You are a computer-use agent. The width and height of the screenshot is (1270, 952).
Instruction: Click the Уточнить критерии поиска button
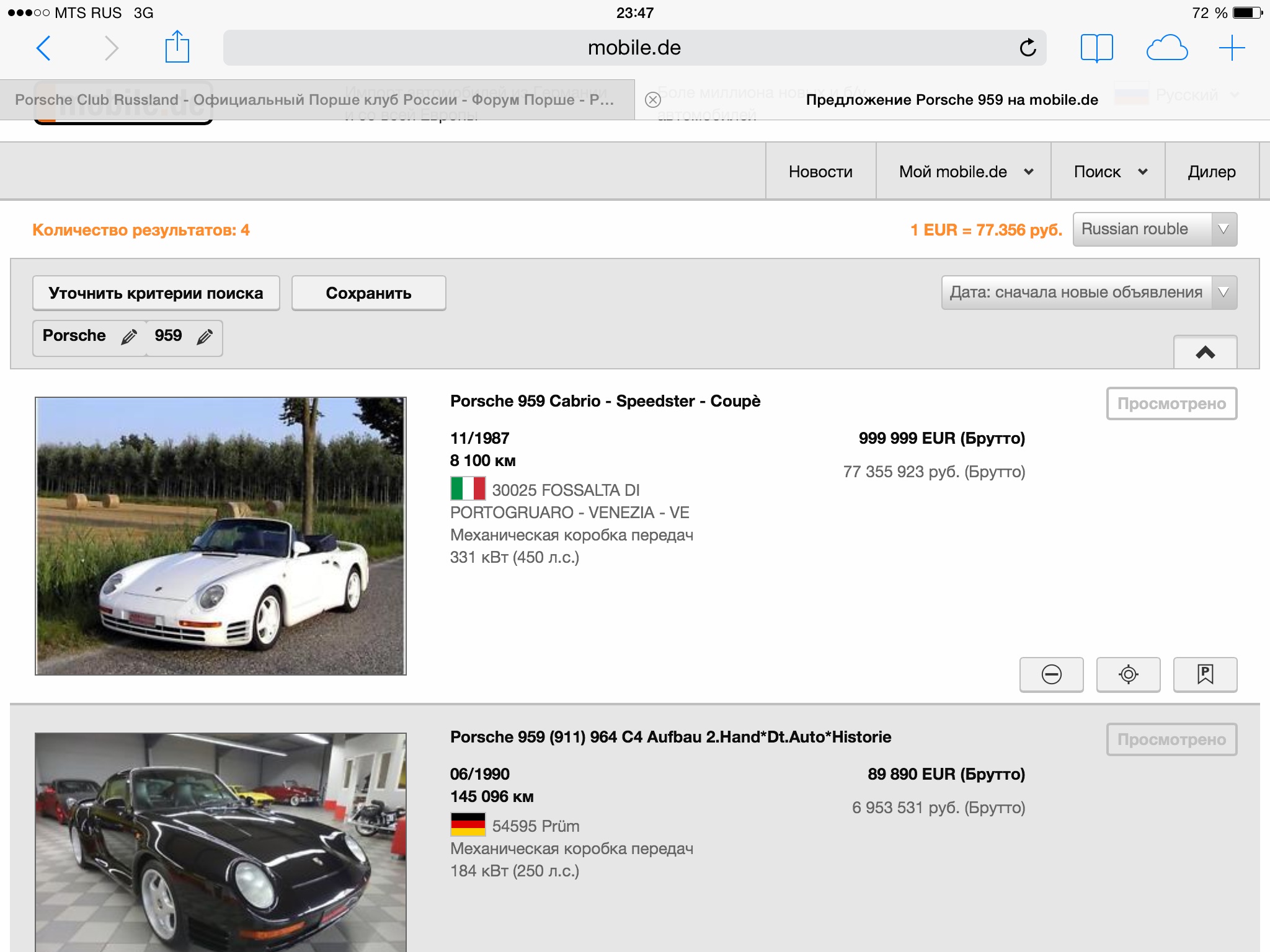[x=156, y=293]
